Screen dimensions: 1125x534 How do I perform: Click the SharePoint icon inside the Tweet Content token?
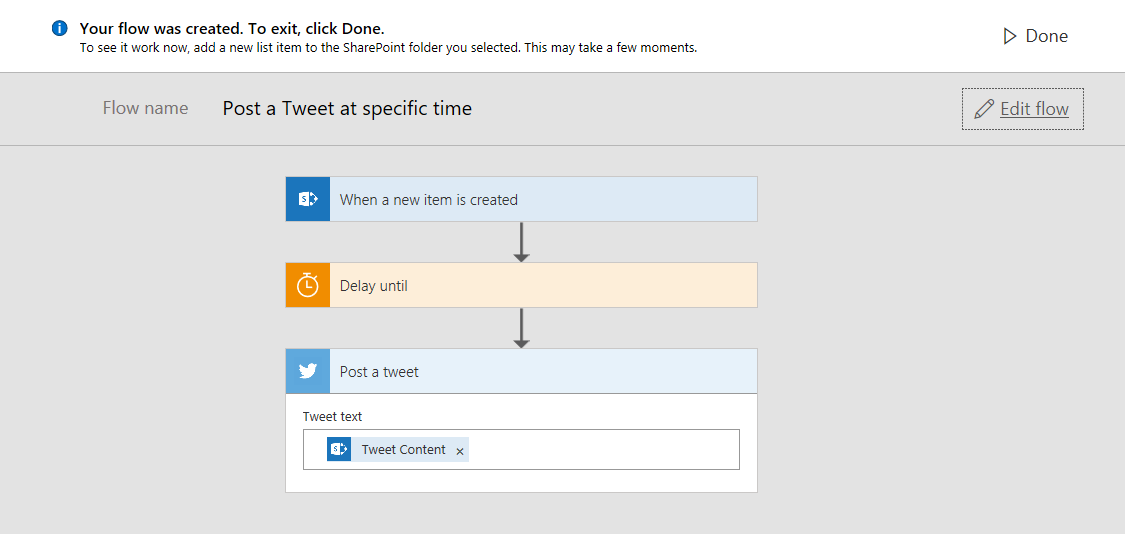(339, 450)
